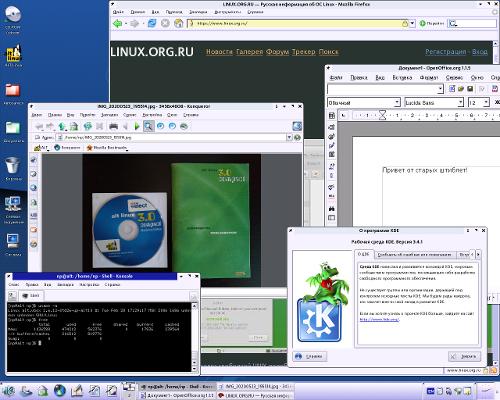Click Konqueror go icon beside address dropdown
The image size is (500, 400).
pos(297,137)
